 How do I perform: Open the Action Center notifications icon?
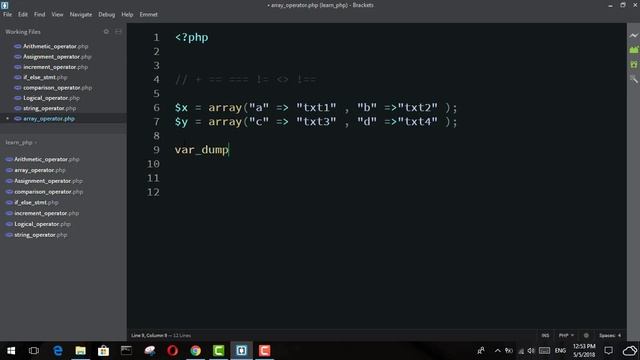609,351
